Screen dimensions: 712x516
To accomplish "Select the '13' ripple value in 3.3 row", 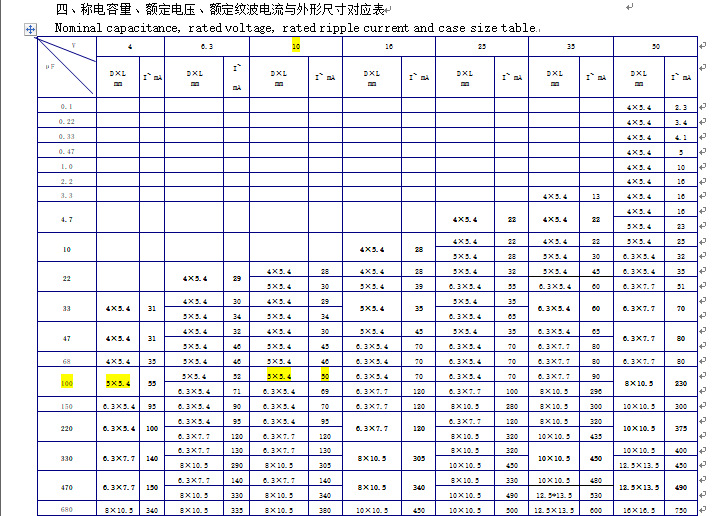I will [x=596, y=196].
